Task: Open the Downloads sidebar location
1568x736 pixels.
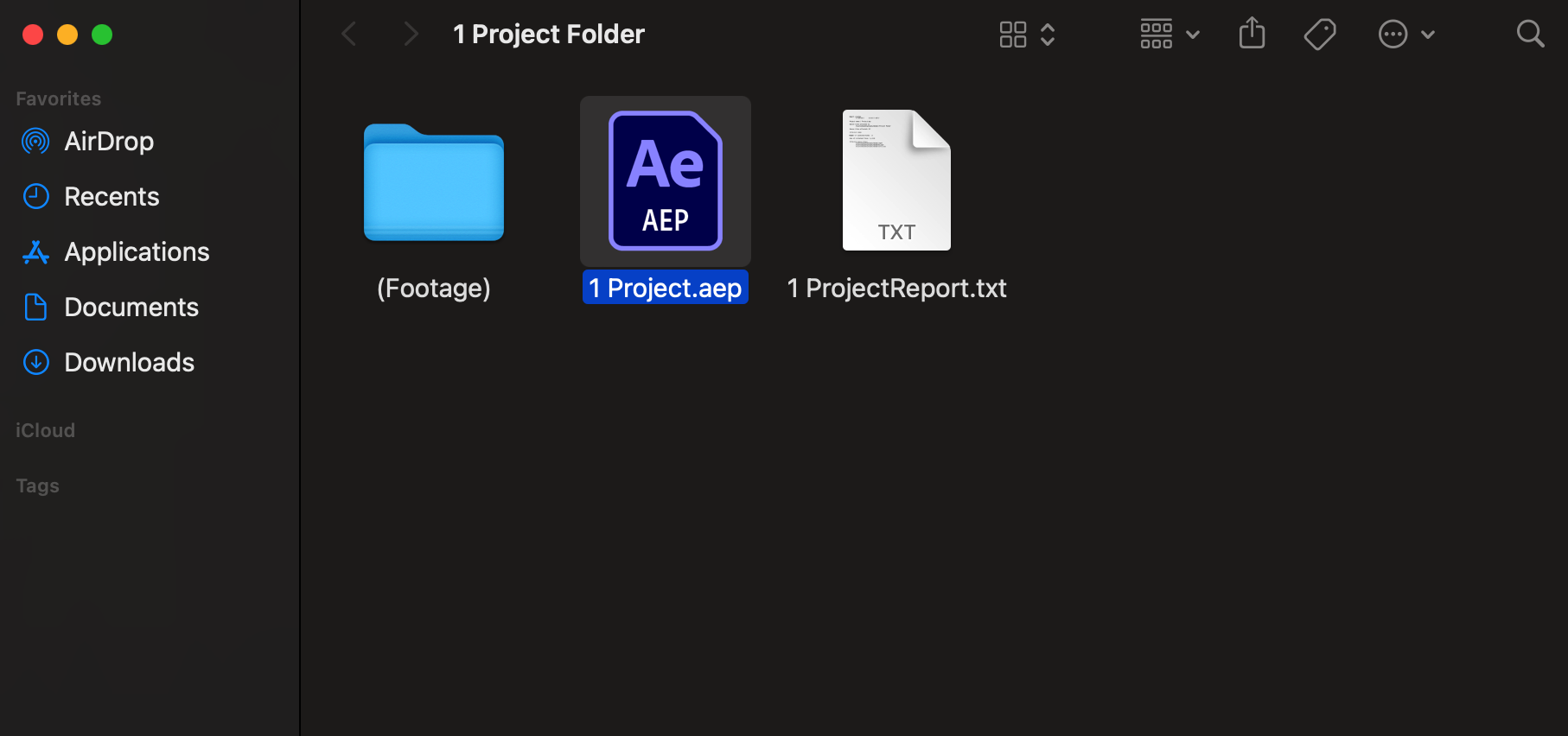Action: [129, 363]
